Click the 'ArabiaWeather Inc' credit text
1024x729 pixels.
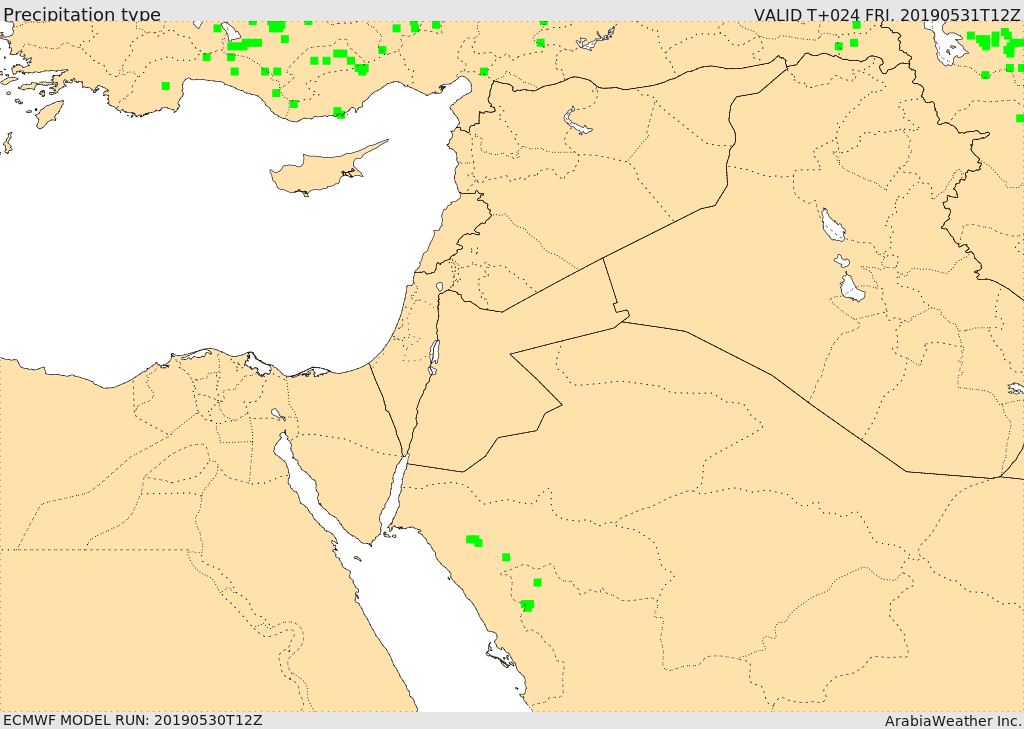point(953,721)
